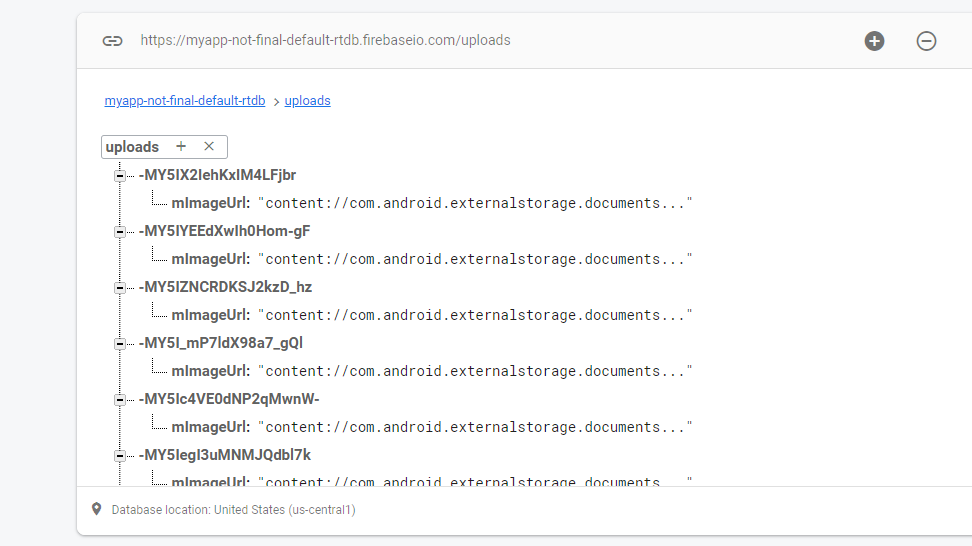Click the link icon beside database URL

112,41
